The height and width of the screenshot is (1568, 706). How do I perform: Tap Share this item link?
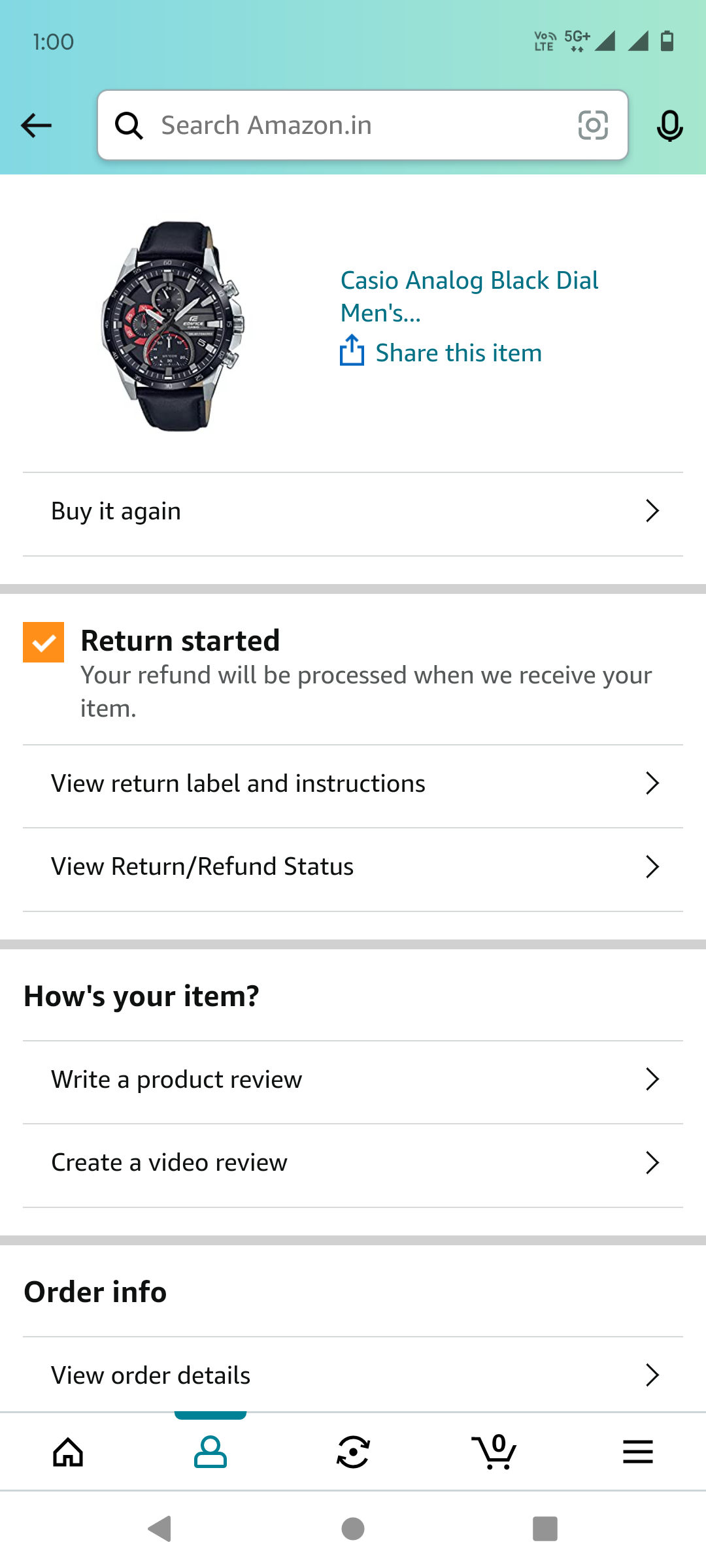coord(458,353)
